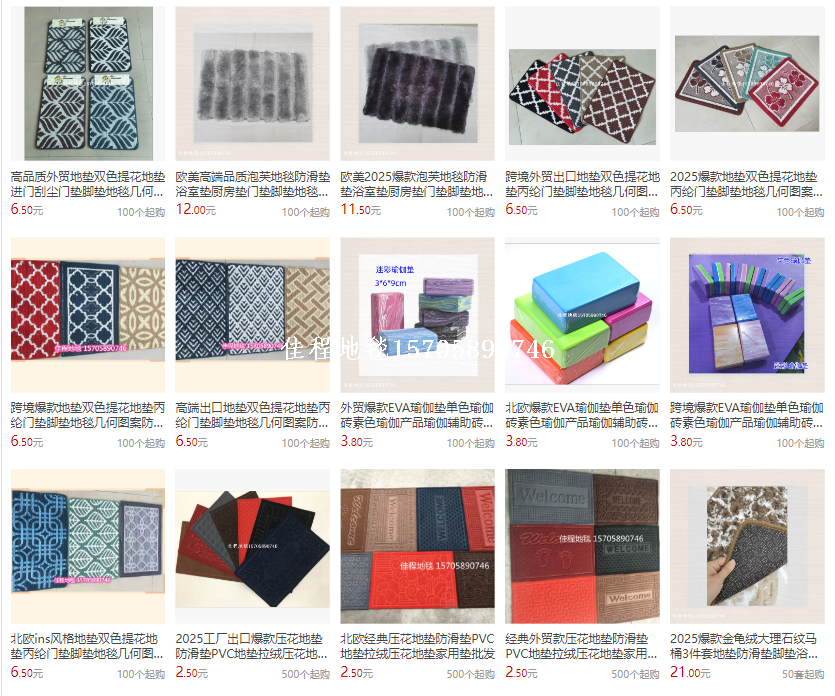Open the camouflage yoga blocks 3*6*9cm thumbnail

coord(418,315)
